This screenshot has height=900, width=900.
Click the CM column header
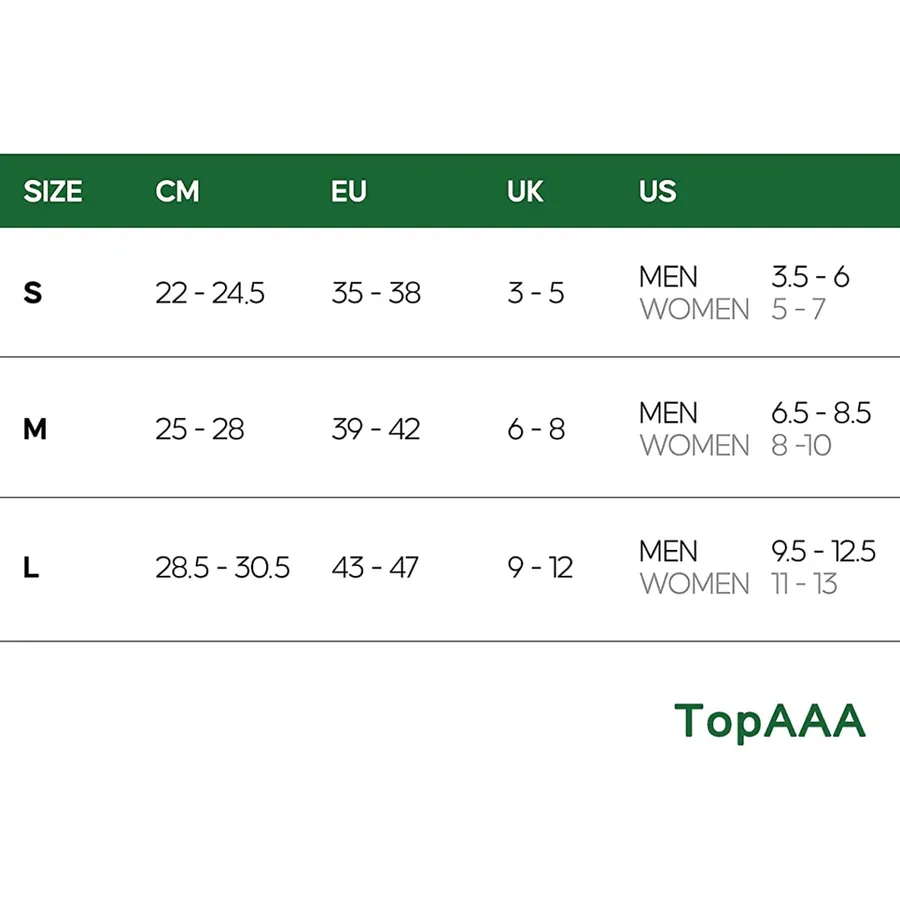(177, 191)
